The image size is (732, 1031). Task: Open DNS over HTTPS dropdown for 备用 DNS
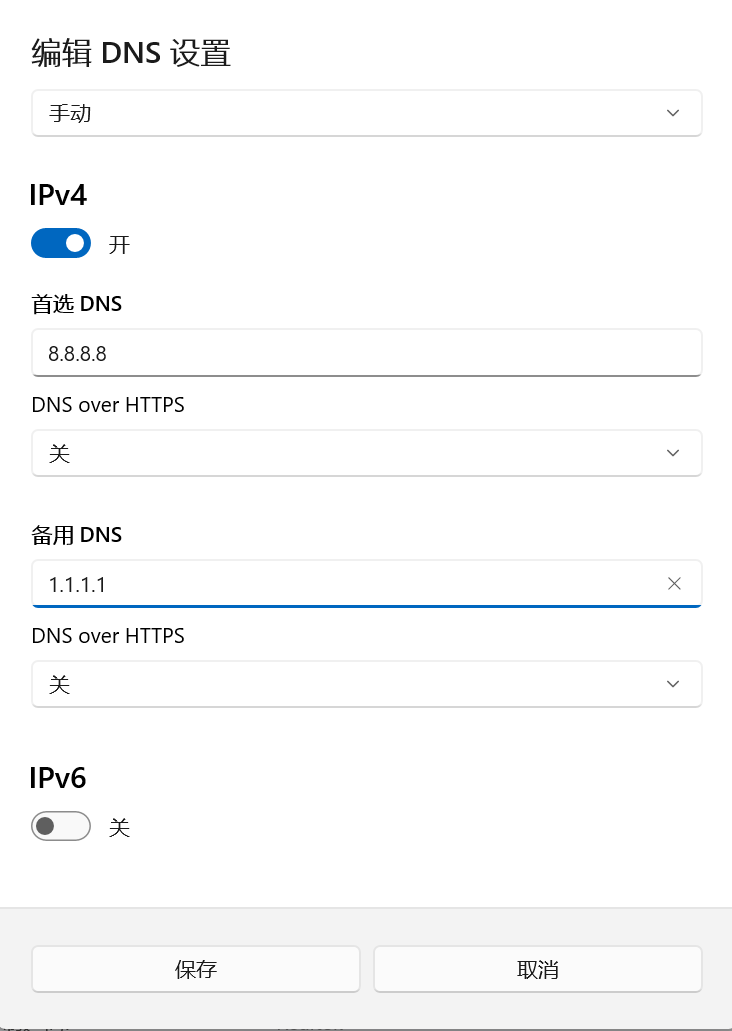pos(366,684)
